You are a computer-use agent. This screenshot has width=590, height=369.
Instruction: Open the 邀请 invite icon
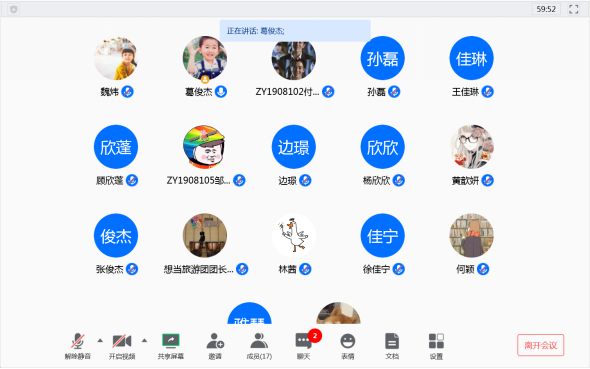pos(215,346)
